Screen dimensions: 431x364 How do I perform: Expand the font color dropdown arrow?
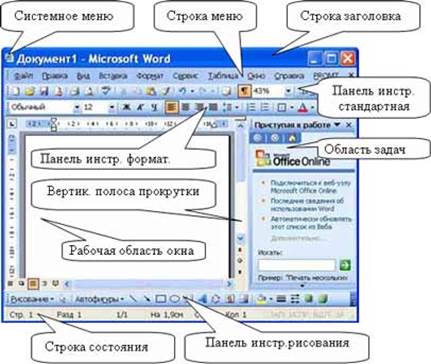pos(312,108)
